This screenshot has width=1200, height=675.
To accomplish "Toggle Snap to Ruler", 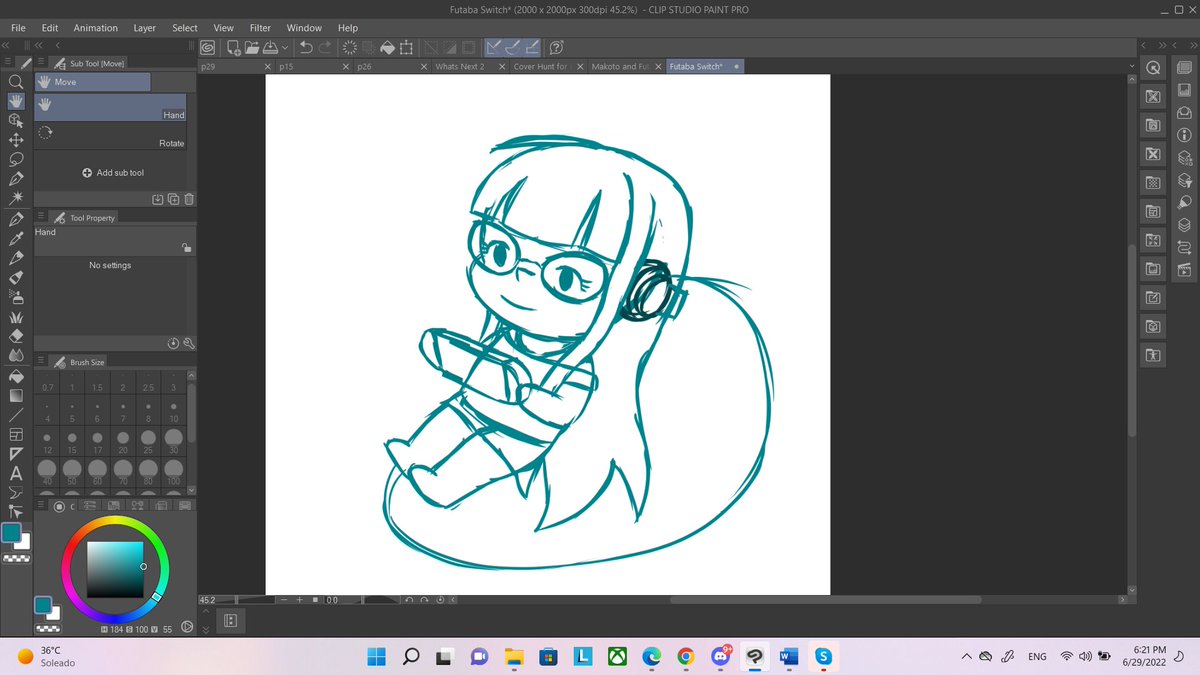I will coord(494,47).
